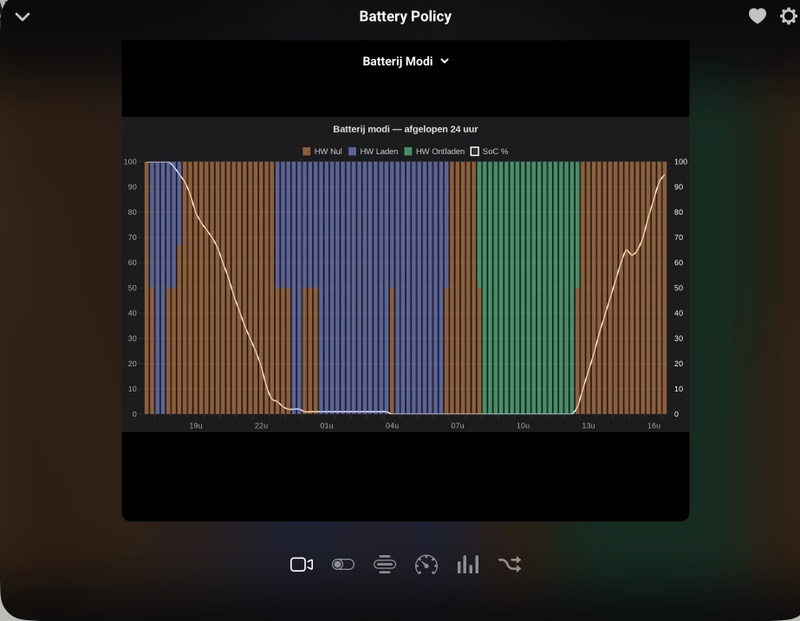This screenshot has width=800, height=621.
Task: Toggle HW Laden legend series
Action: [x=373, y=151]
